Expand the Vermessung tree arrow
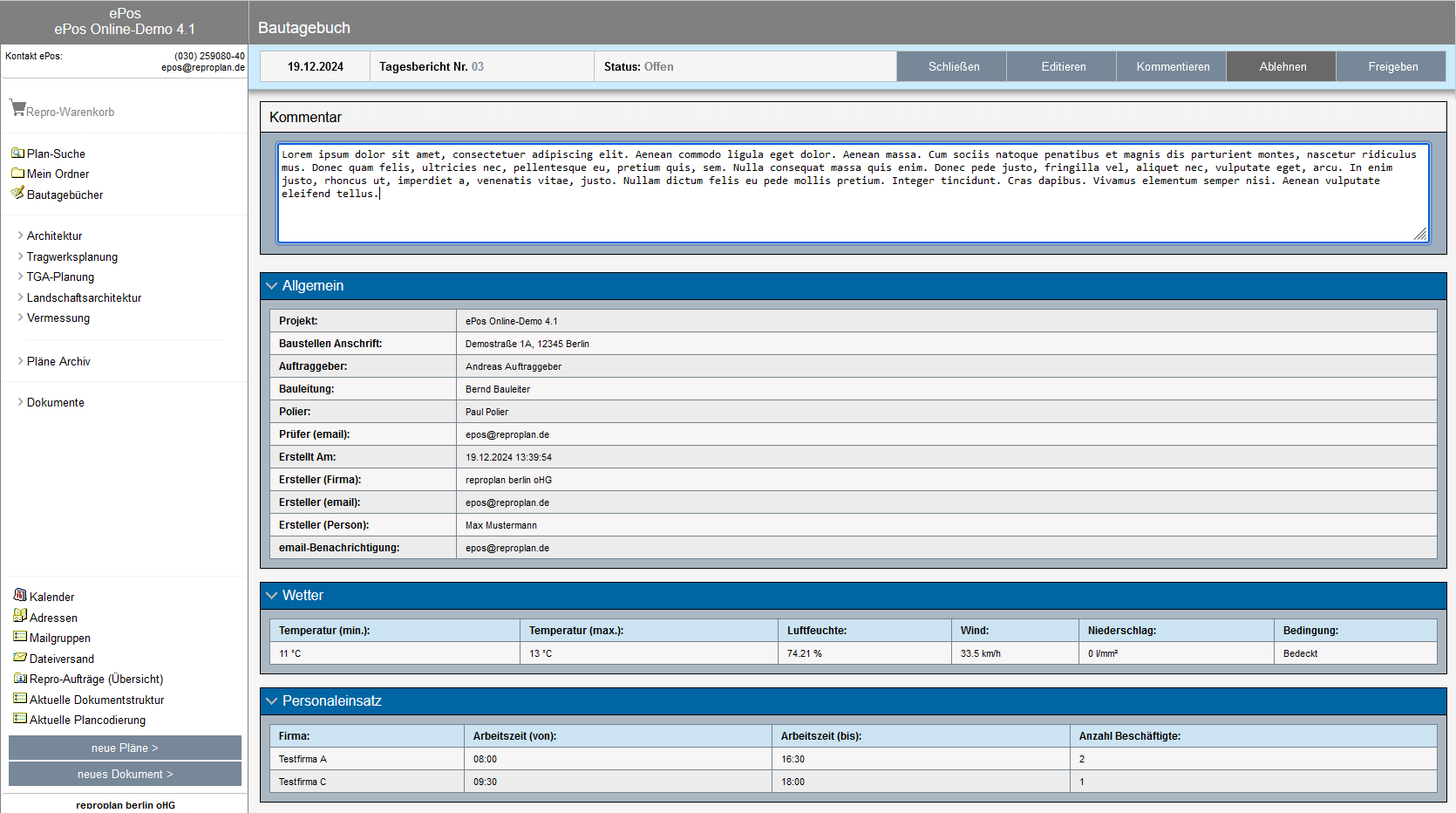 click(20, 318)
